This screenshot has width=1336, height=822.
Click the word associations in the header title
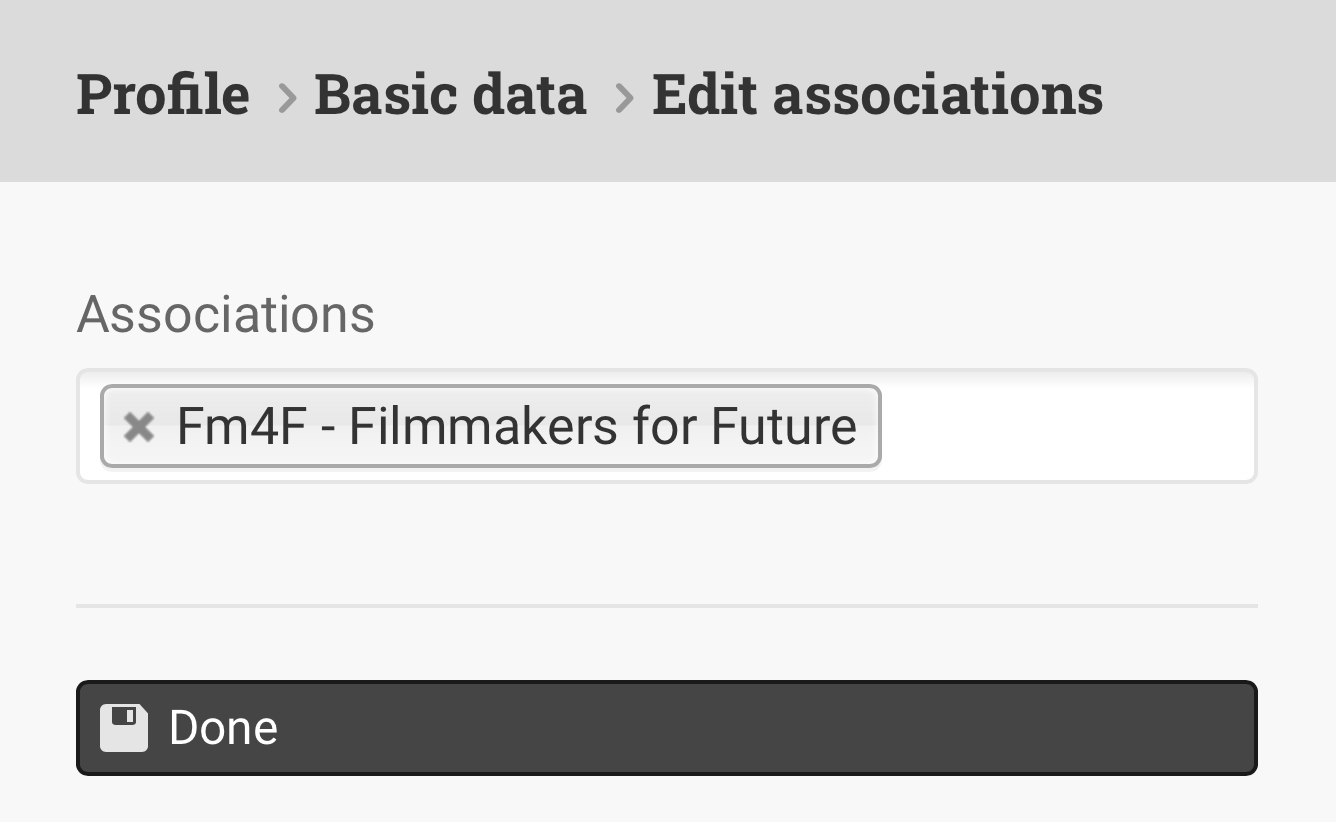click(938, 95)
